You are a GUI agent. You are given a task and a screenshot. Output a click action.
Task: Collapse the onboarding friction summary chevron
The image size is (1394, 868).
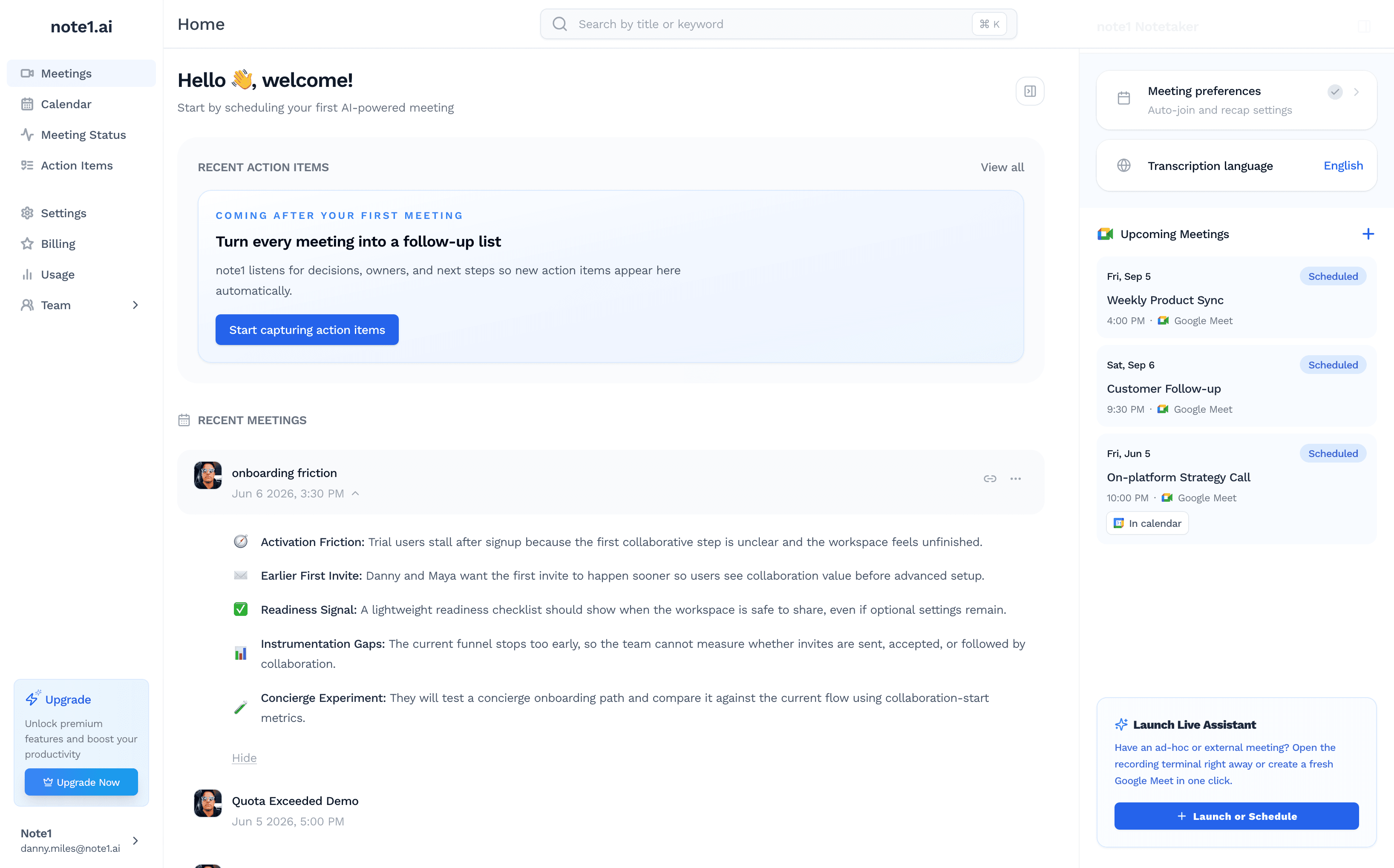355,494
